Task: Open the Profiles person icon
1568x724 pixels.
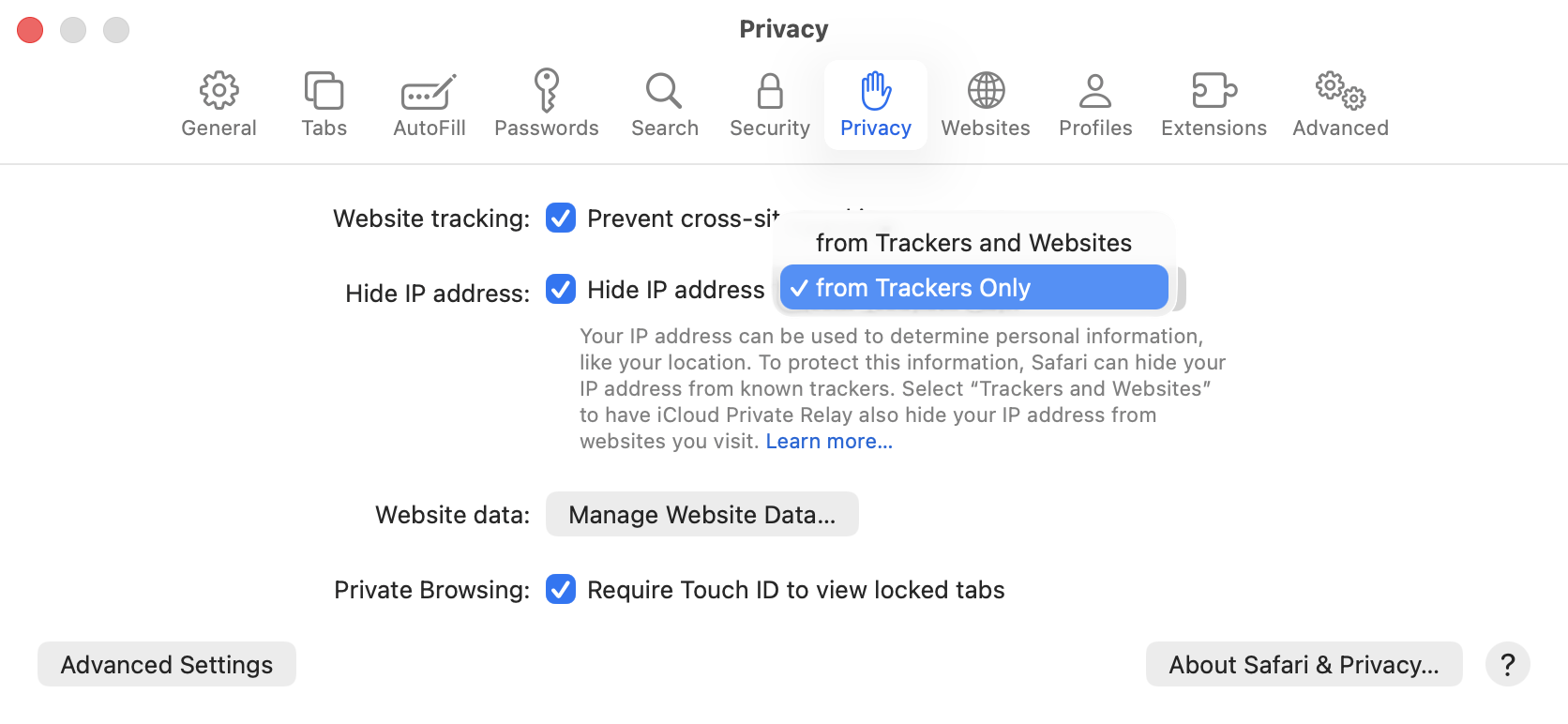Action: pos(1095,91)
